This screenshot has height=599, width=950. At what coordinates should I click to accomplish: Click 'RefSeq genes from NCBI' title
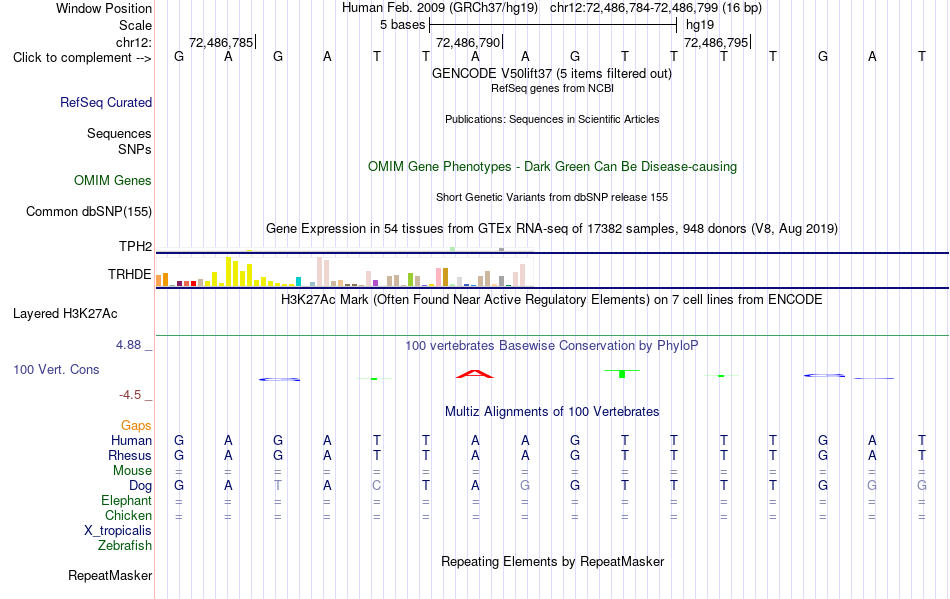click(x=552, y=88)
